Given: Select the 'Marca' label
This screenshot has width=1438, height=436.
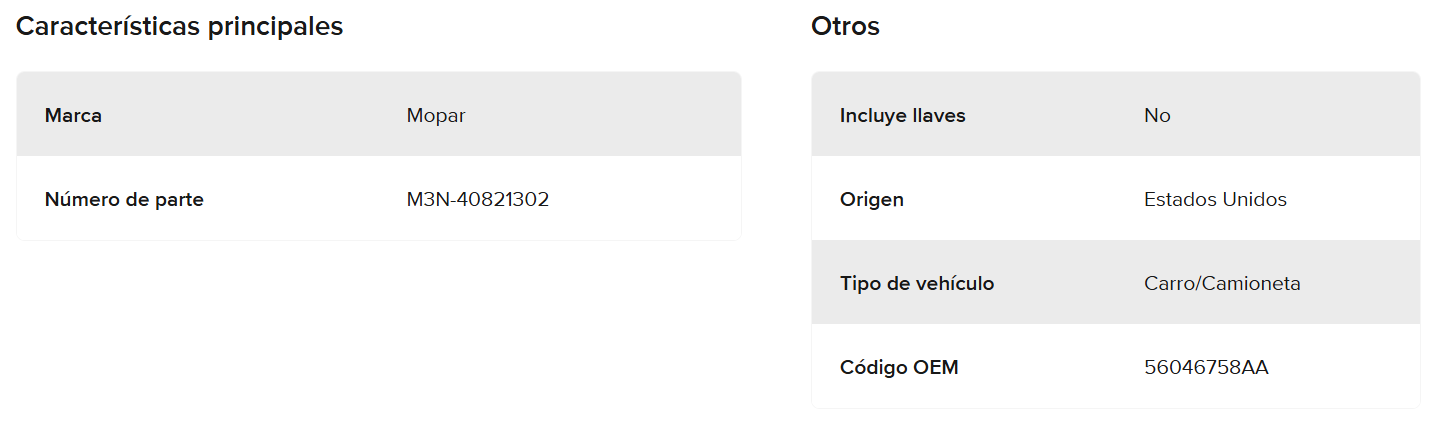Looking at the screenshot, I should pos(73,116).
